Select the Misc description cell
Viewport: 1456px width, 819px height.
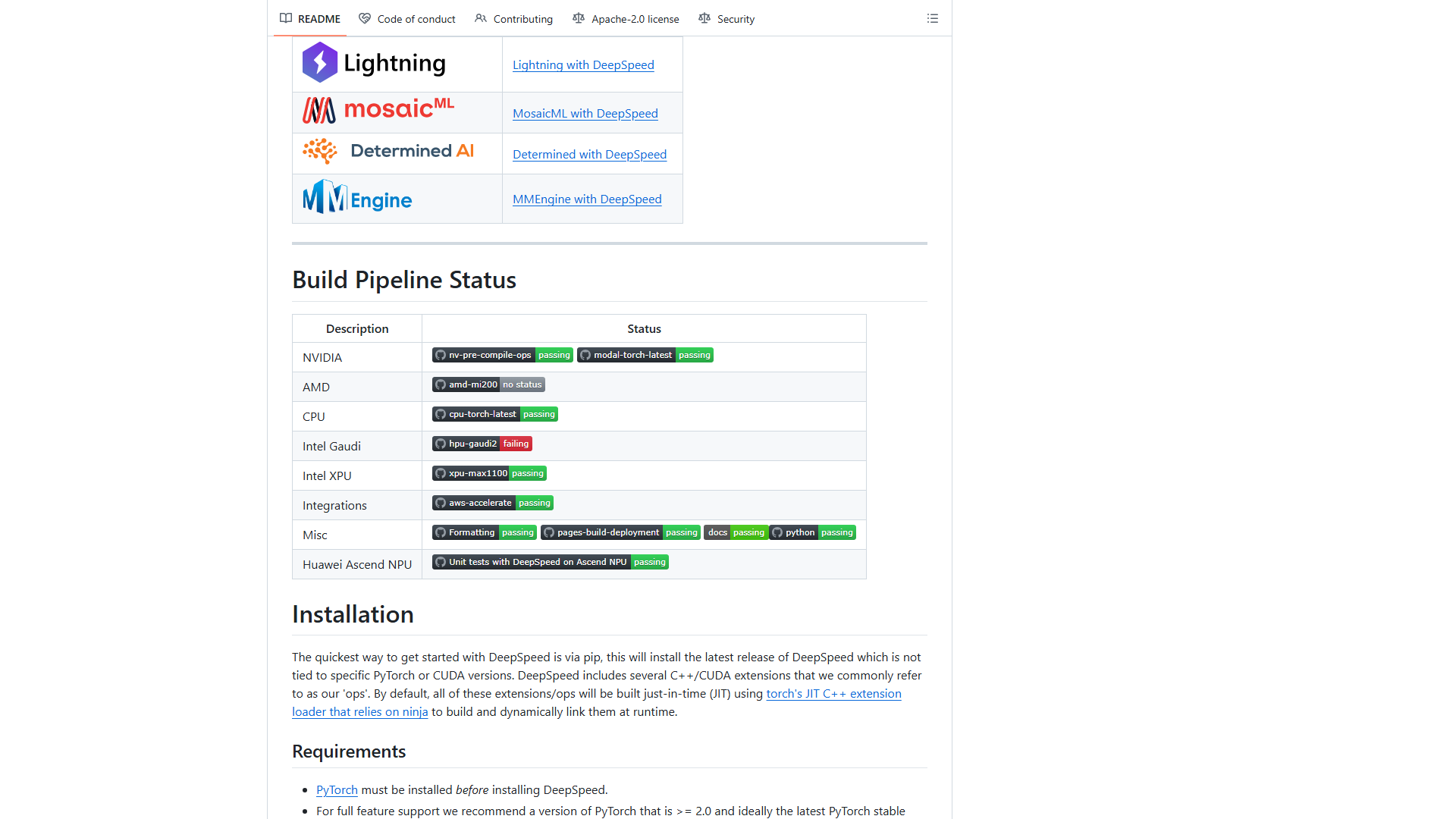(x=357, y=535)
